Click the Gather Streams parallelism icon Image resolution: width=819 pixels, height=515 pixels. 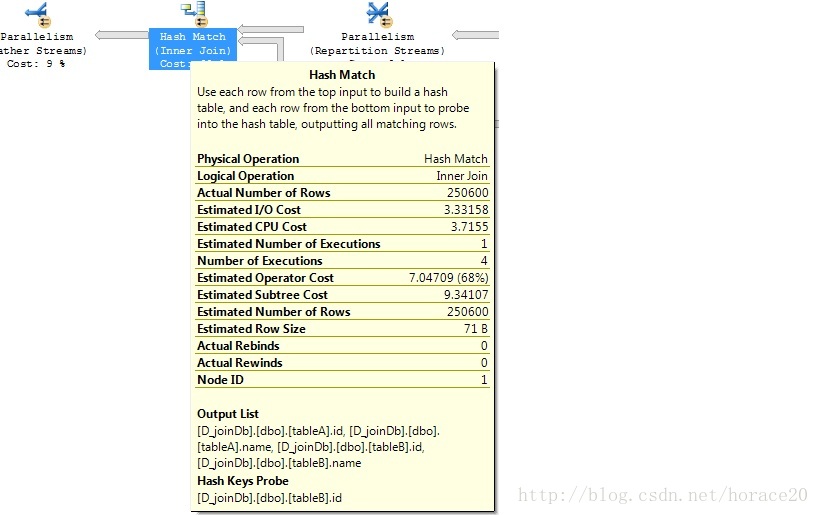click(38, 14)
